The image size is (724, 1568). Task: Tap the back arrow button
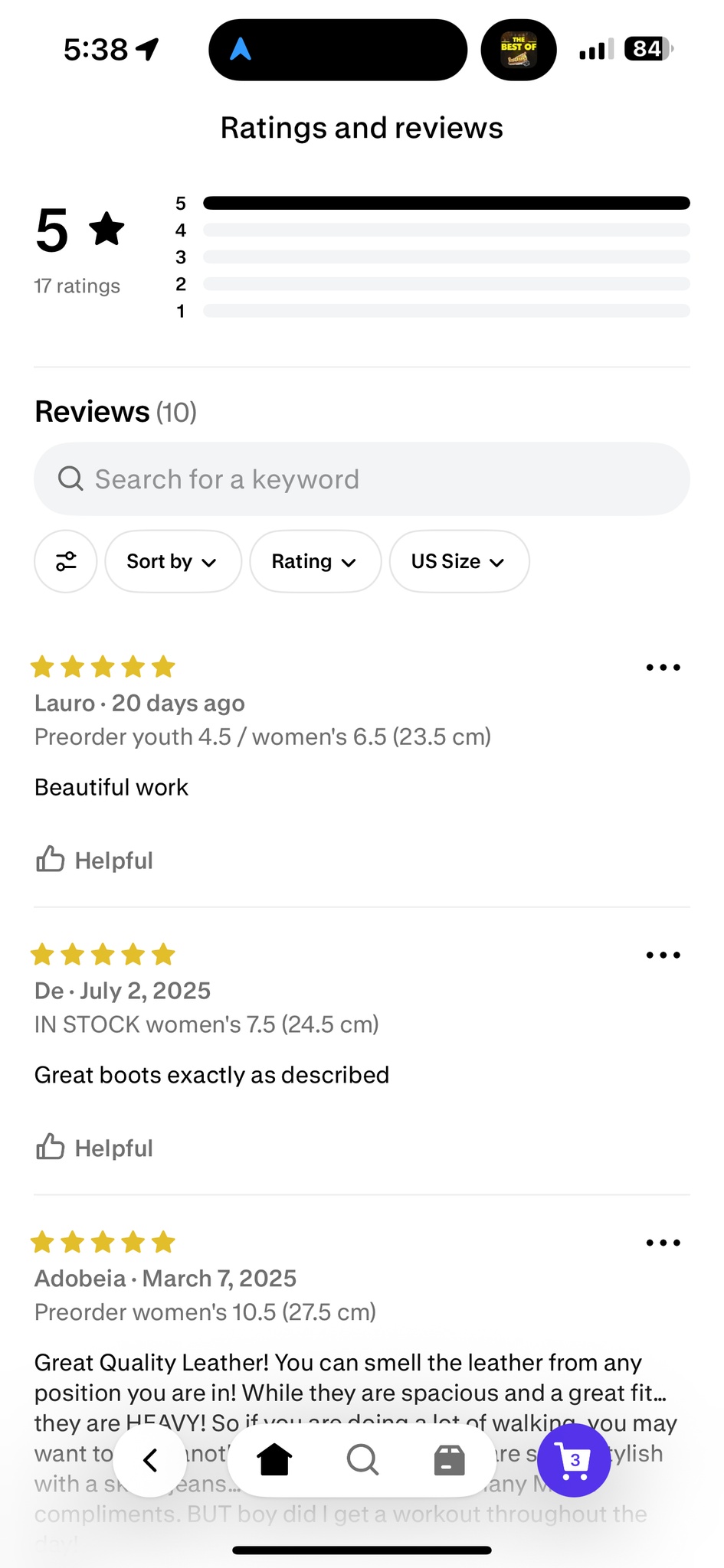[x=150, y=1460]
